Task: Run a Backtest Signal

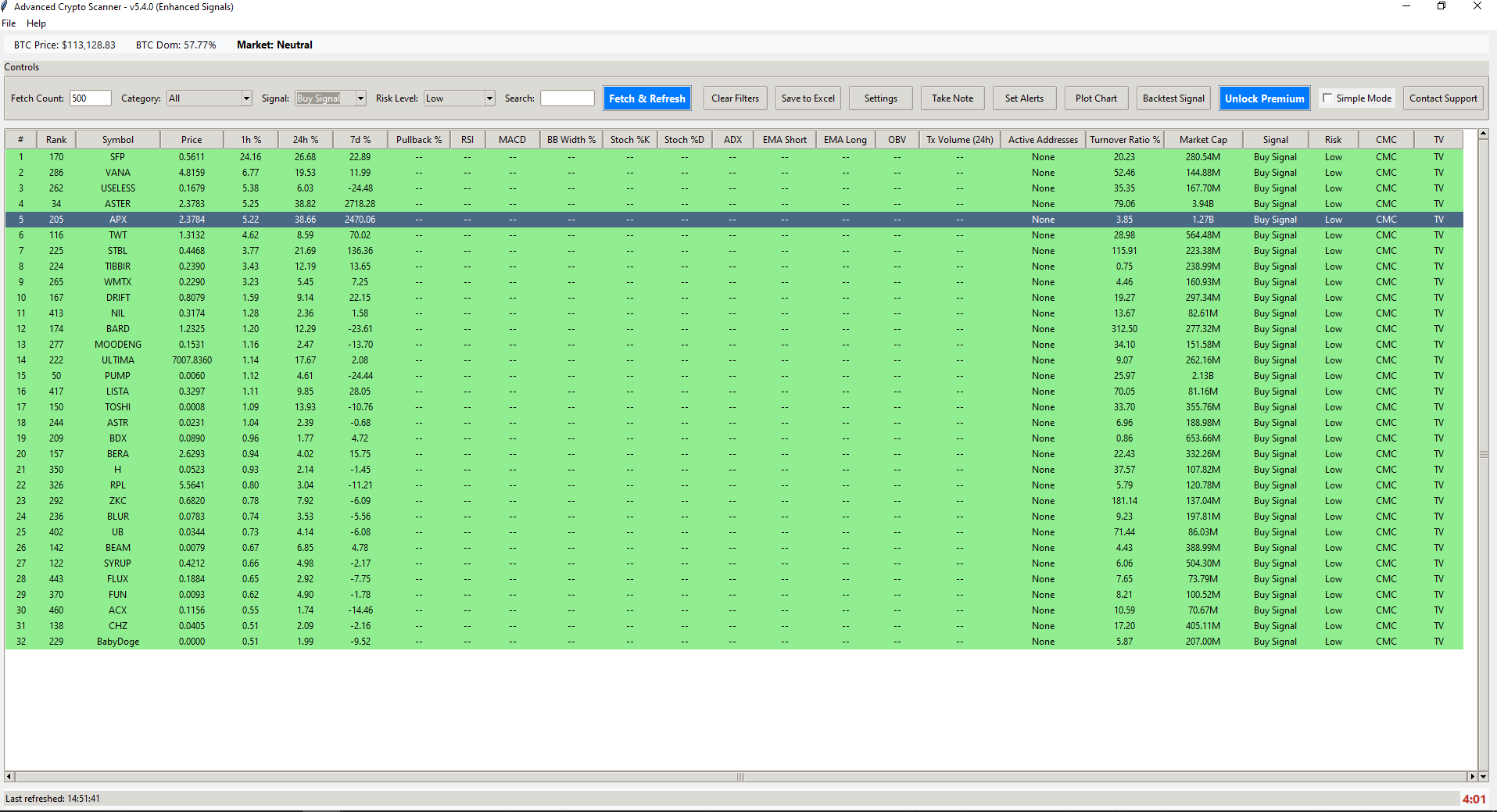Action: pyautogui.click(x=1173, y=98)
